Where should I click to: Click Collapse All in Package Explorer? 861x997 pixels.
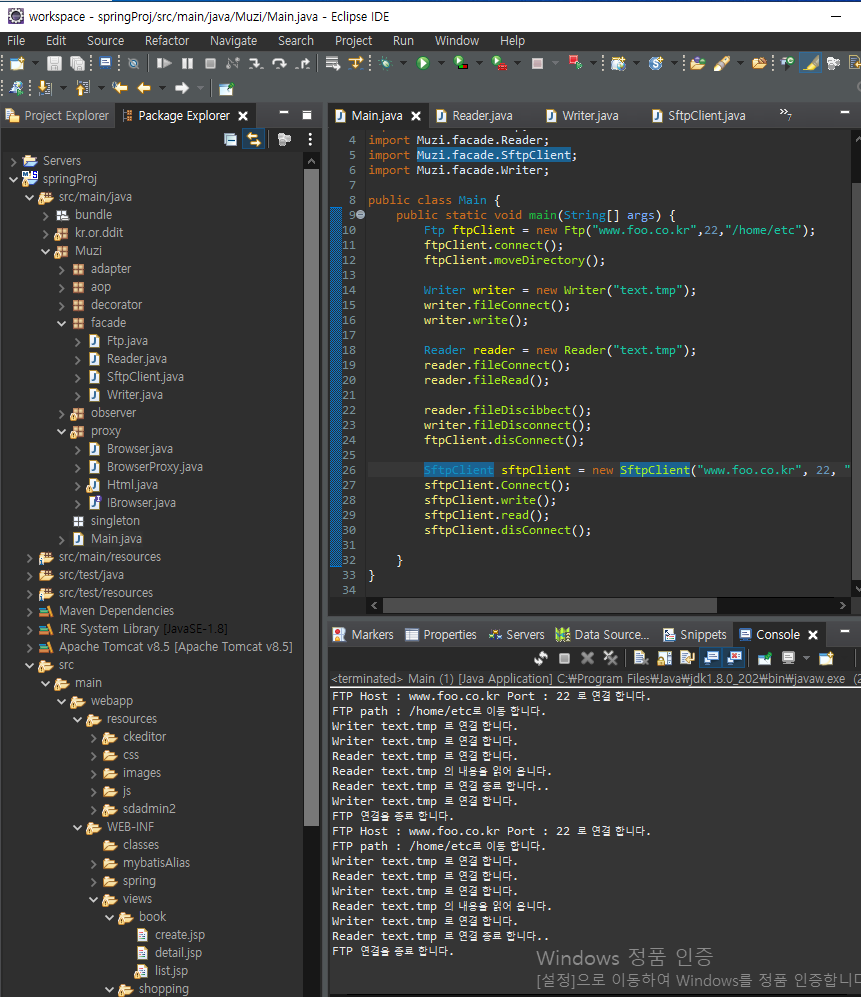(x=231, y=140)
